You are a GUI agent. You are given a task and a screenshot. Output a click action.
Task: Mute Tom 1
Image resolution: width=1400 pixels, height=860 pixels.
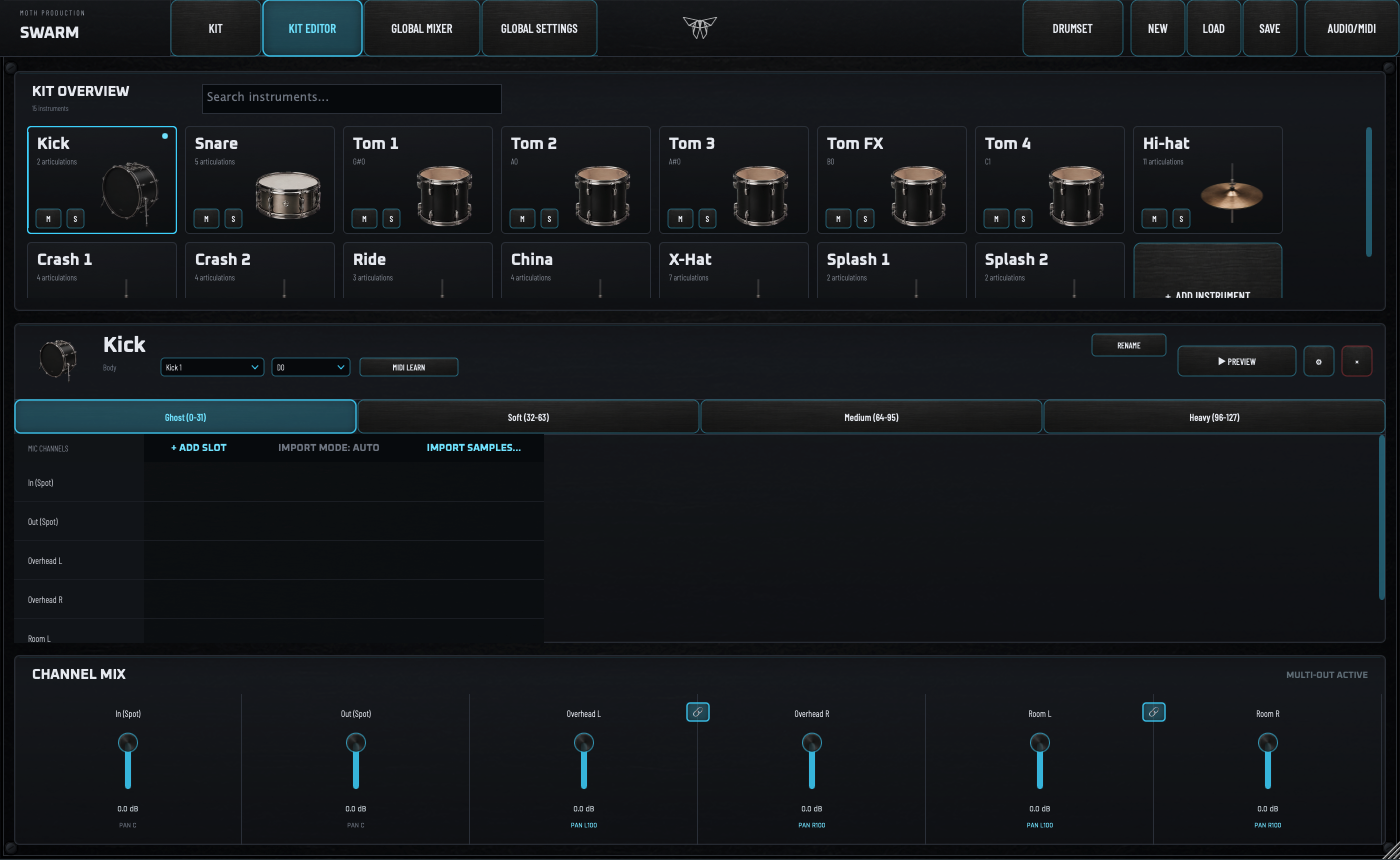tap(364, 218)
